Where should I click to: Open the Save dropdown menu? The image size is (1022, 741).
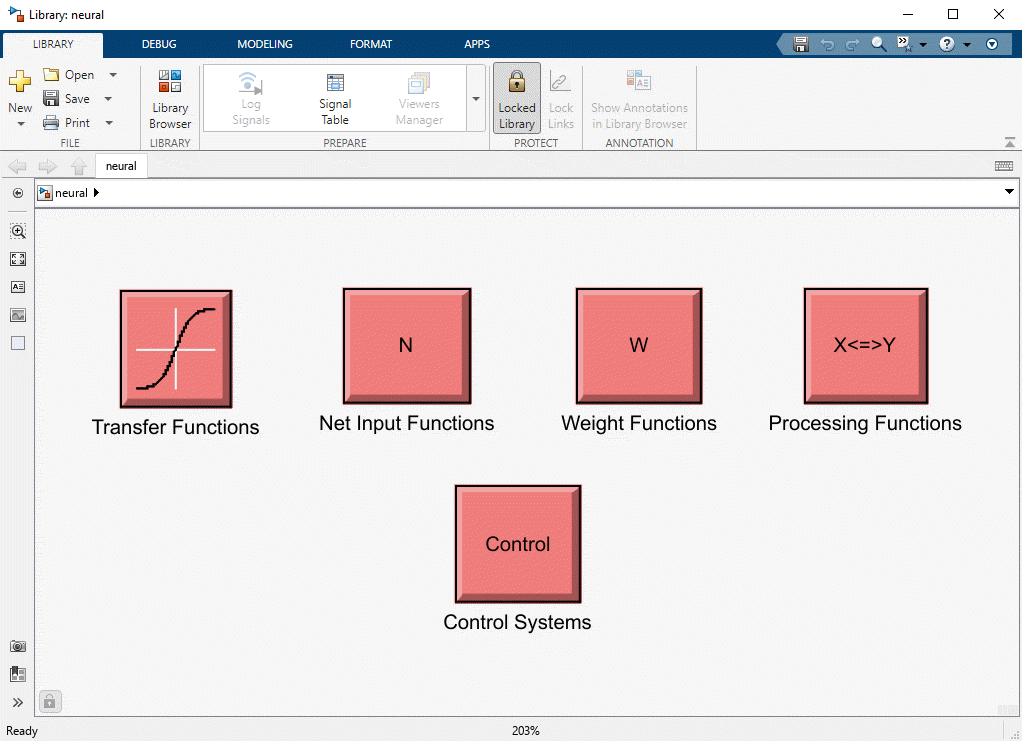point(108,98)
